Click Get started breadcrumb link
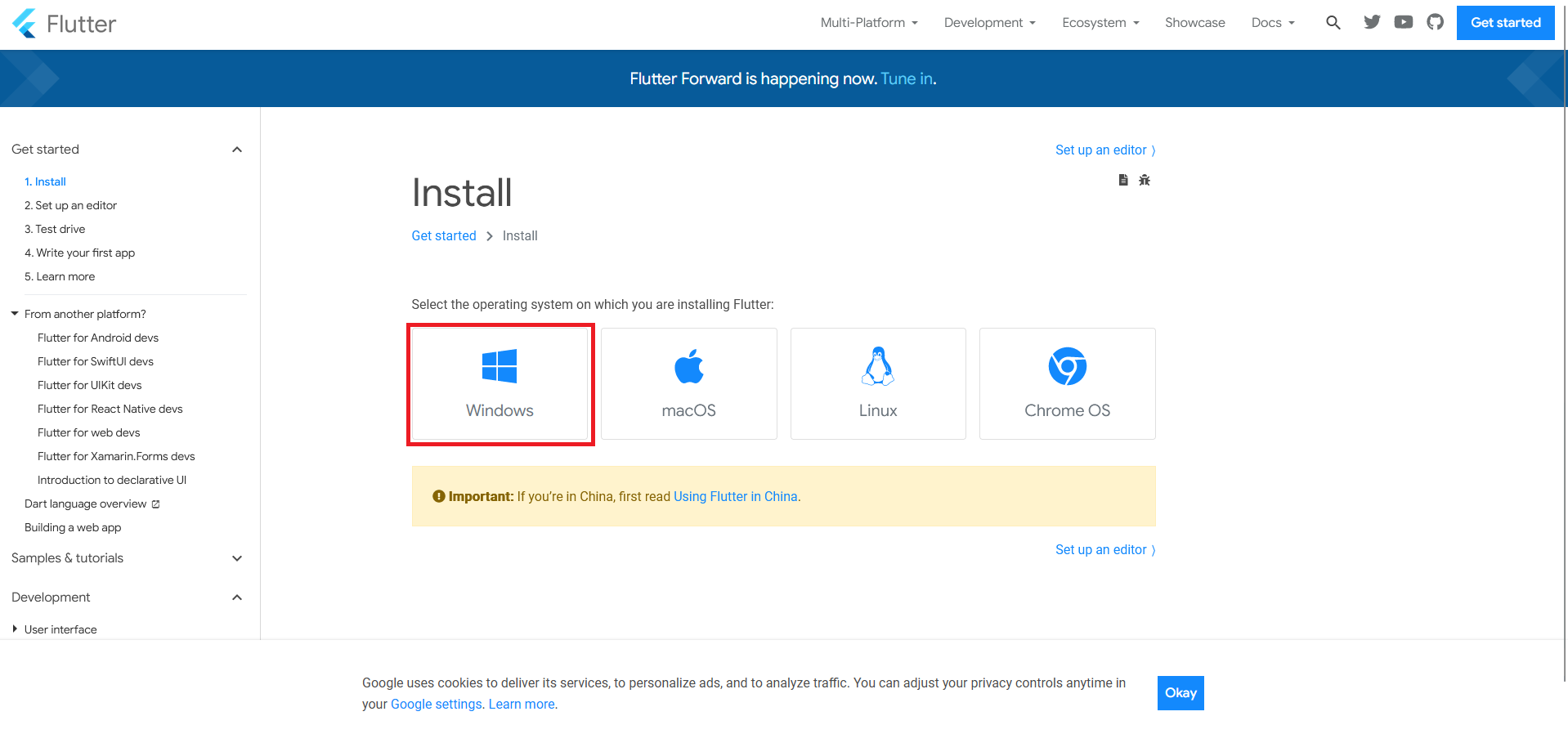The height and width of the screenshot is (734, 1568). tap(444, 235)
